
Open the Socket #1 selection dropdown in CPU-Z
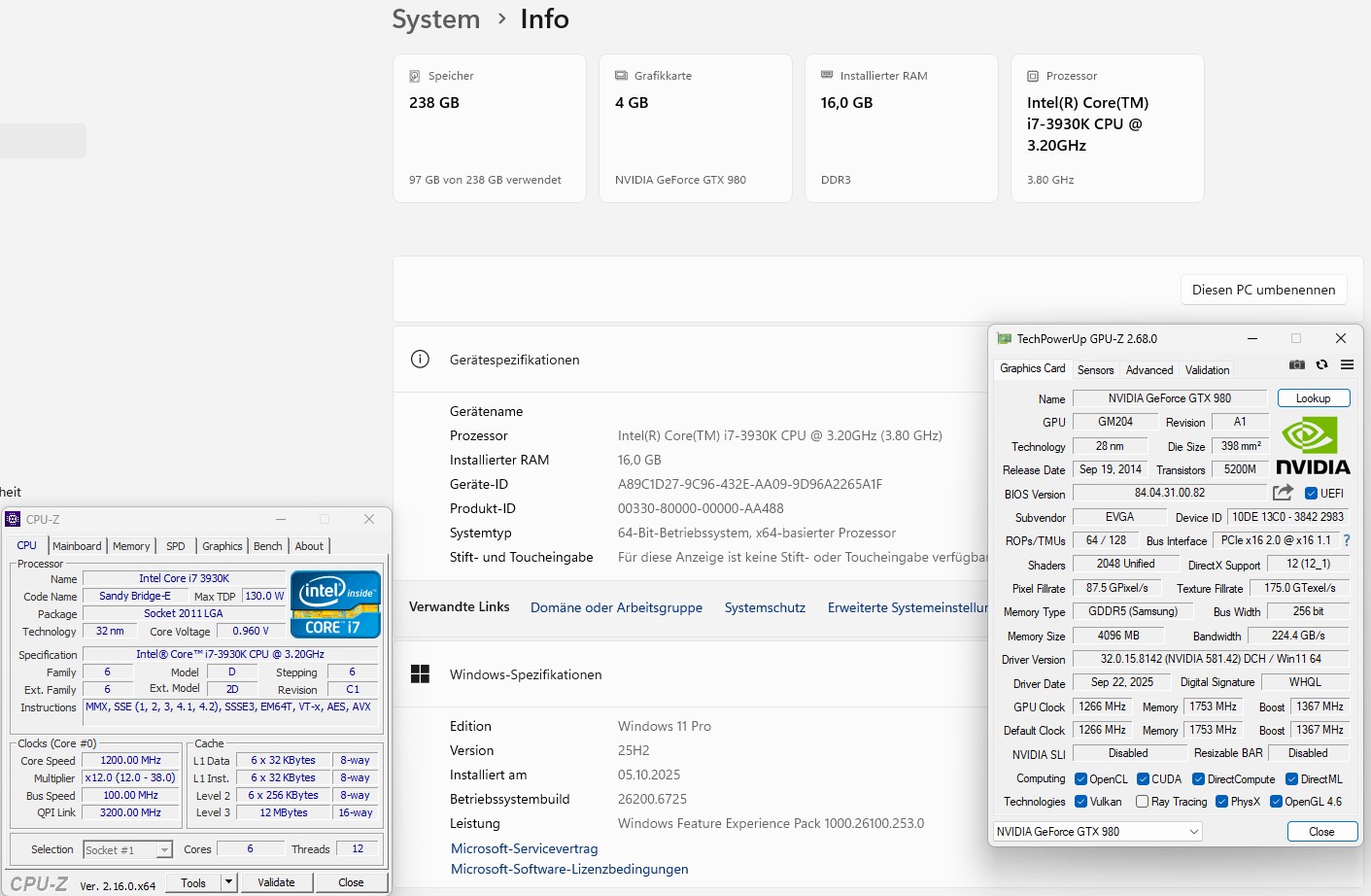pos(128,850)
